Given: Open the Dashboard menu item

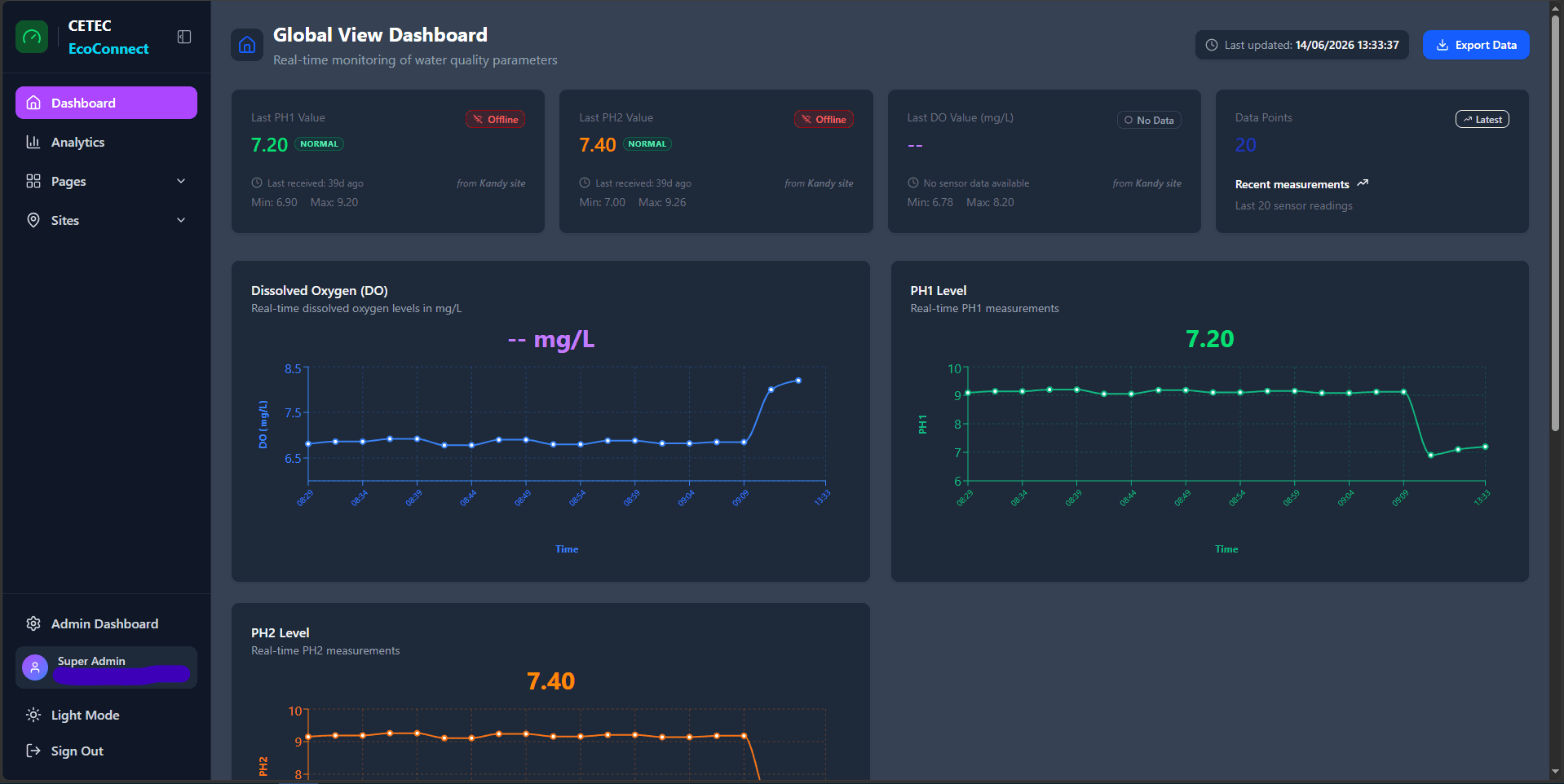Looking at the screenshot, I should [x=106, y=103].
